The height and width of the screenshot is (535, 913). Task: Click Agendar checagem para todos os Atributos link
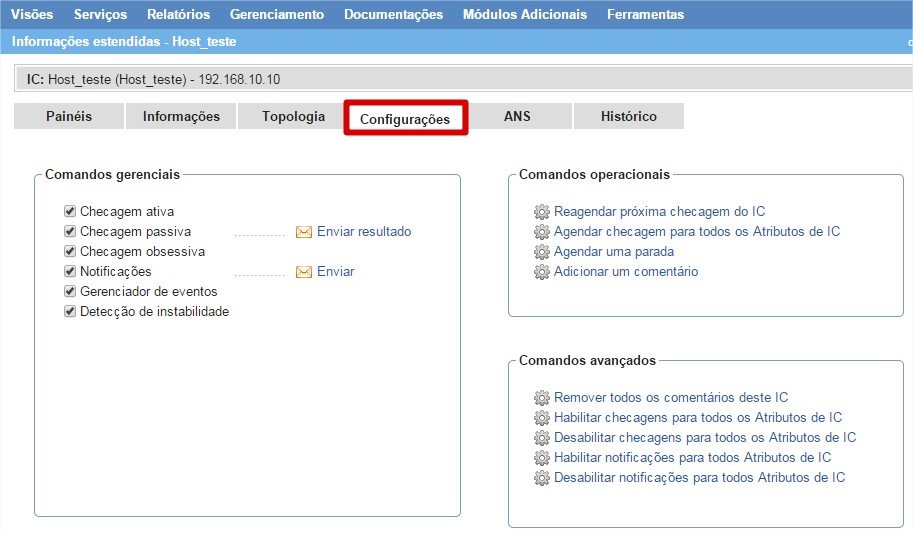click(x=696, y=232)
